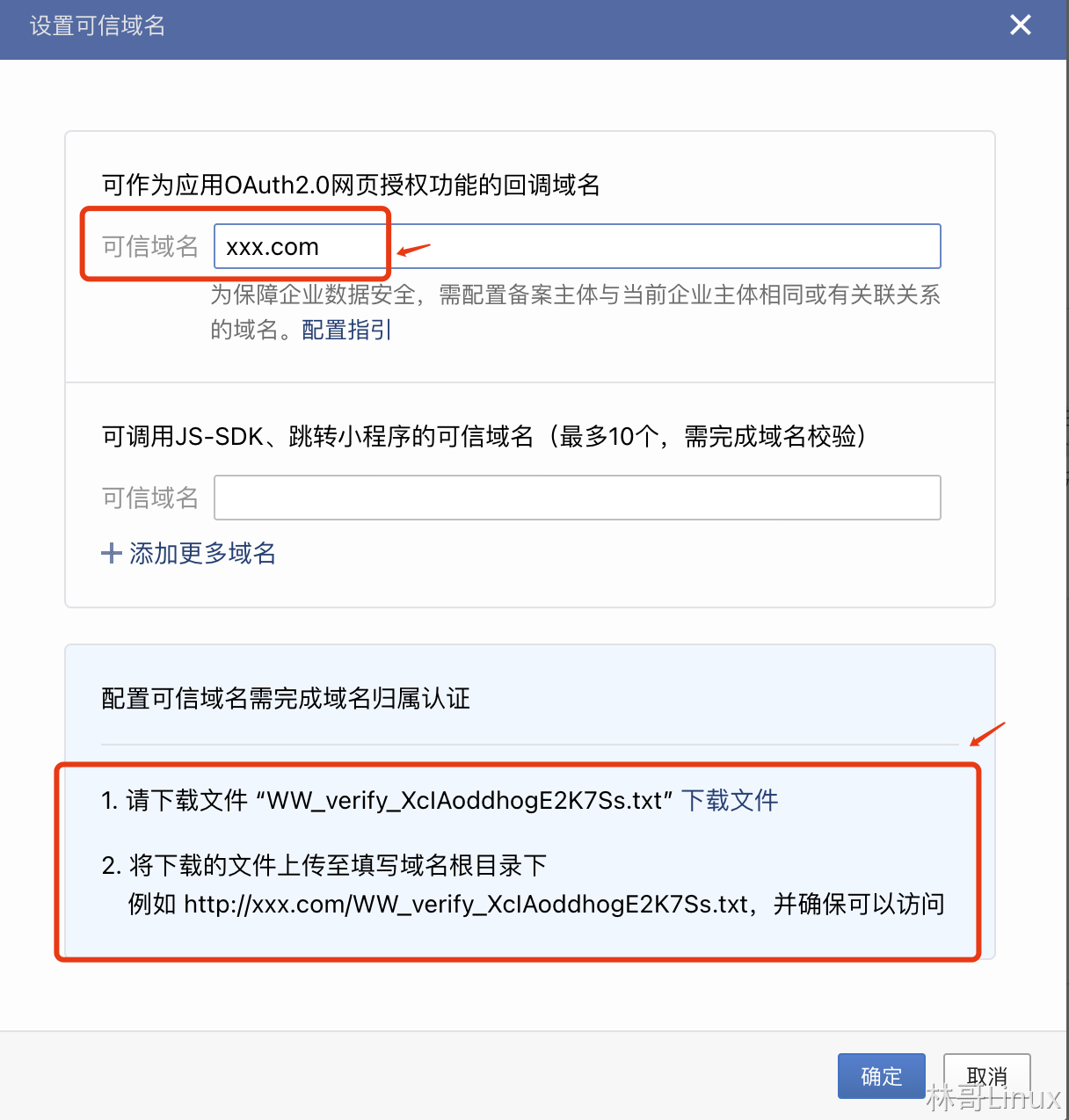Click the red arrow pointing at xxx.com field

coord(413,250)
